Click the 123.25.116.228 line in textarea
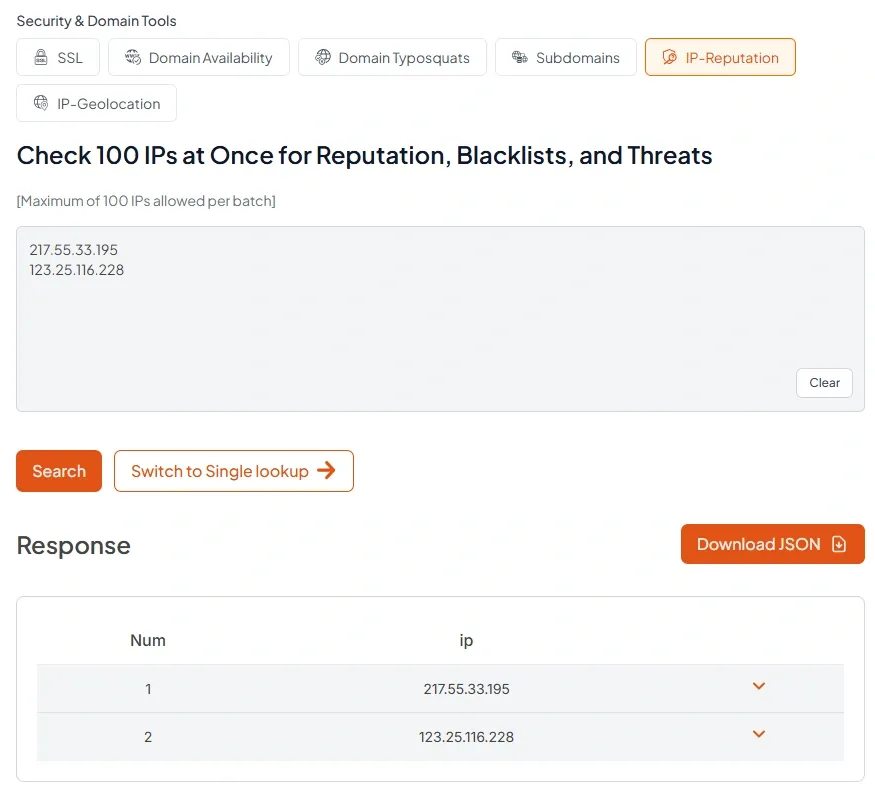875x792 pixels. [x=76, y=270]
